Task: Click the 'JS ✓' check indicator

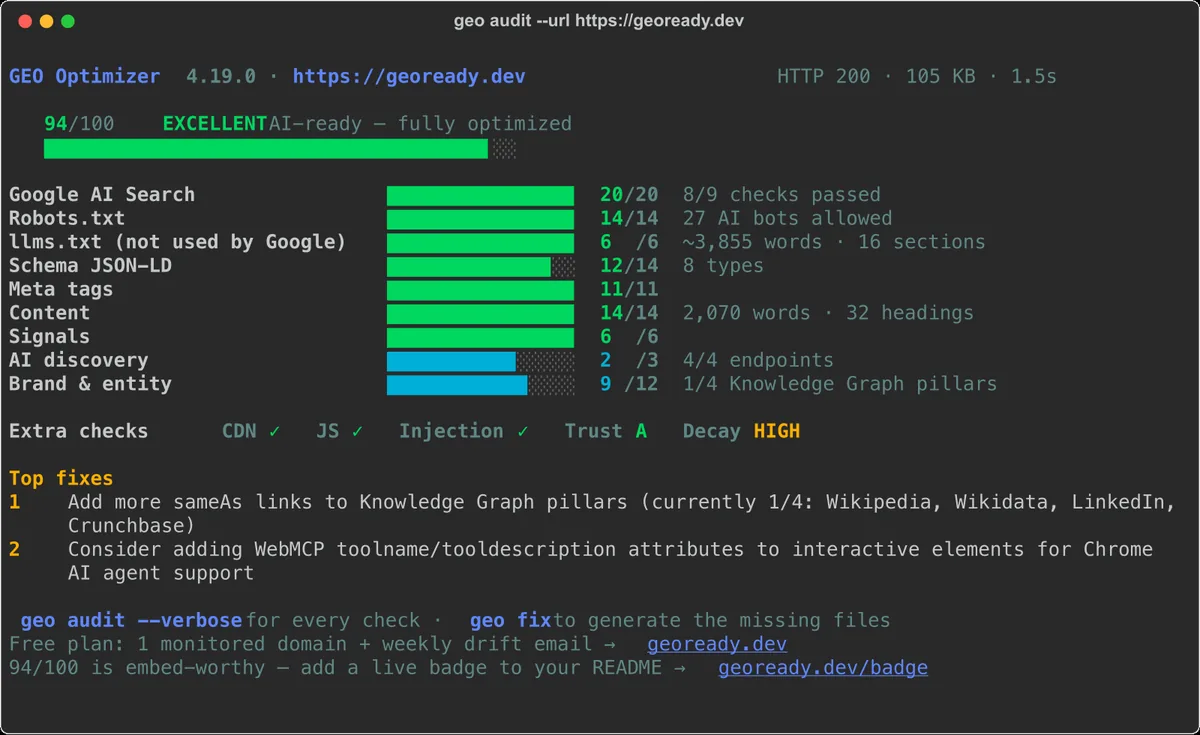Action: 340,431
